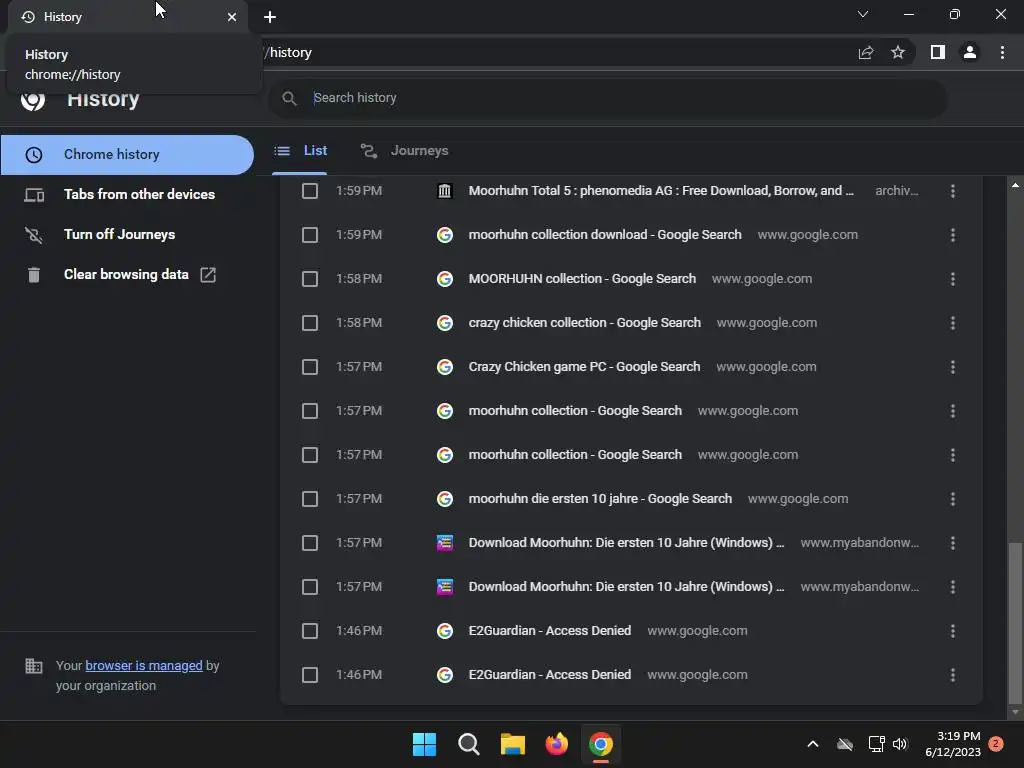The image size is (1024, 768).
Task: Click the network display icon in tray
Action: click(876, 744)
